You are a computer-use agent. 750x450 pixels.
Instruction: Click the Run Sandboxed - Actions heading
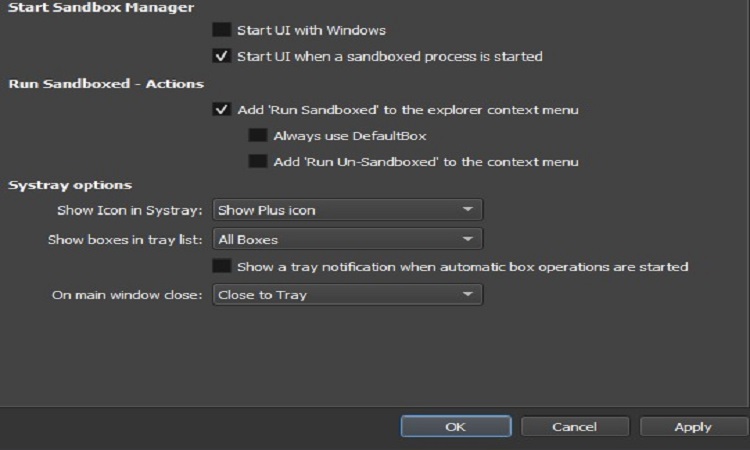pyautogui.click(x=106, y=84)
